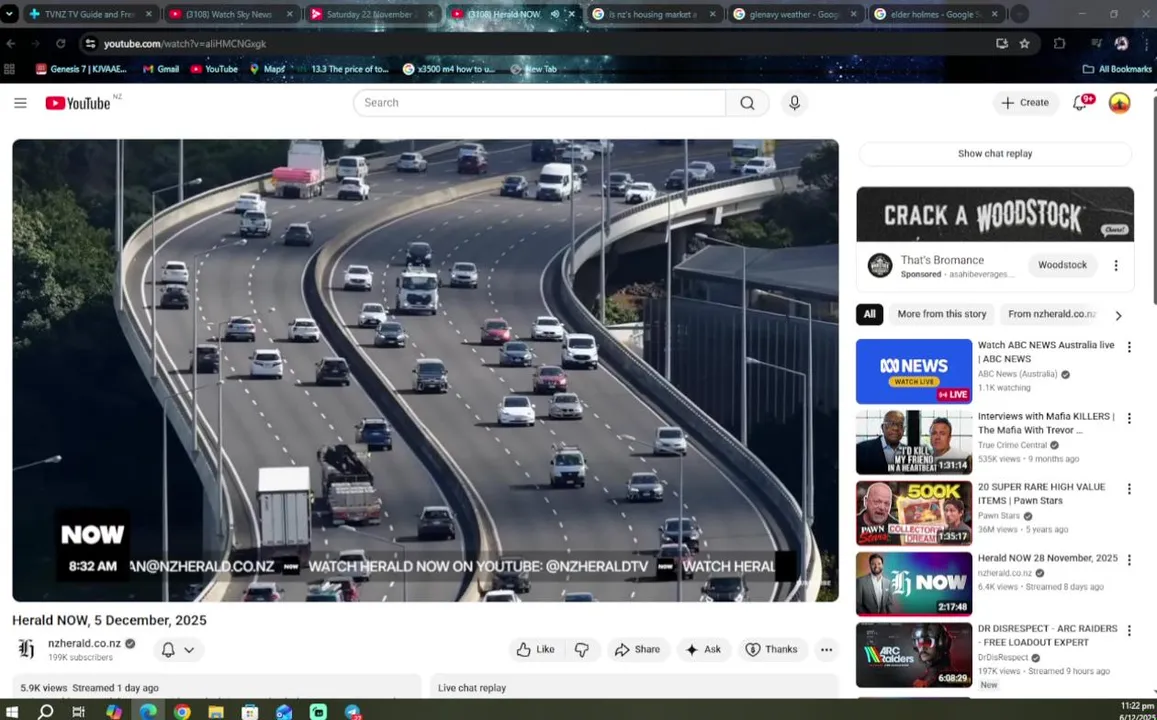1157x720 pixels.
Task: Click the YouTube search input field
Action: (539, 103)
